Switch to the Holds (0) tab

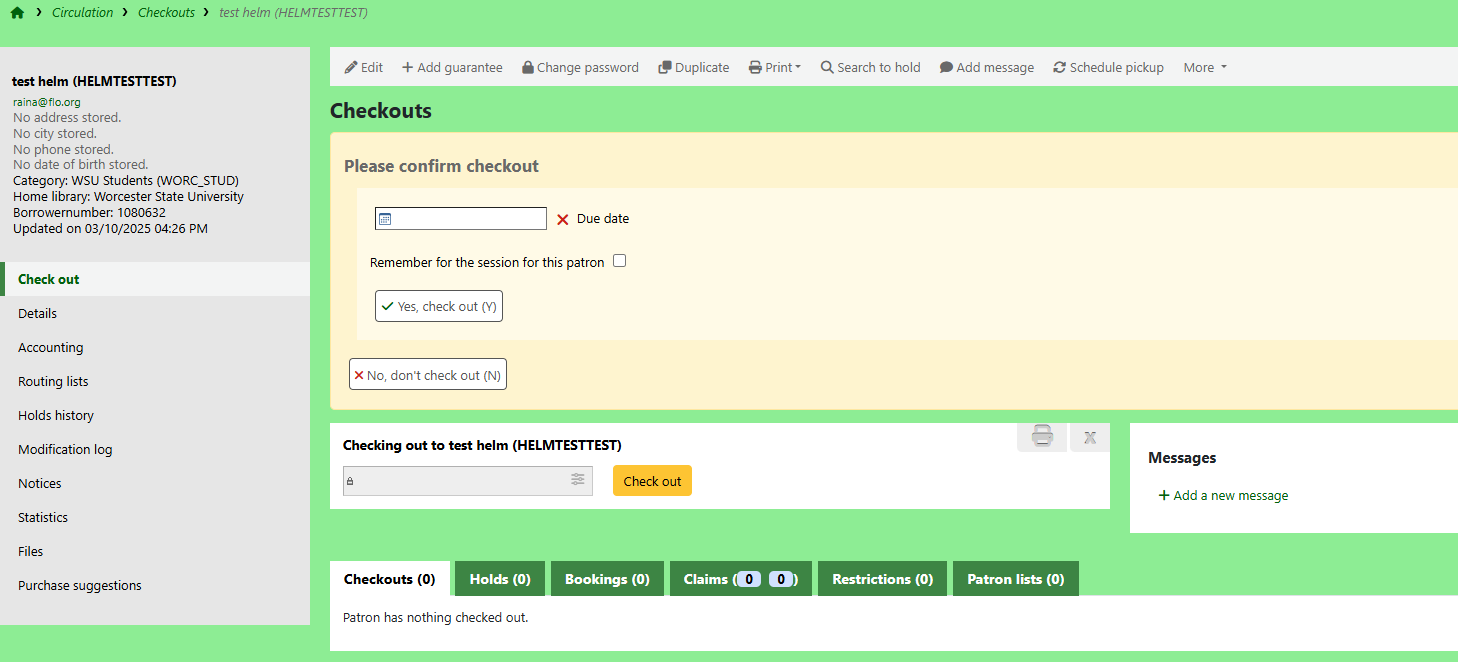click(500, 579)
